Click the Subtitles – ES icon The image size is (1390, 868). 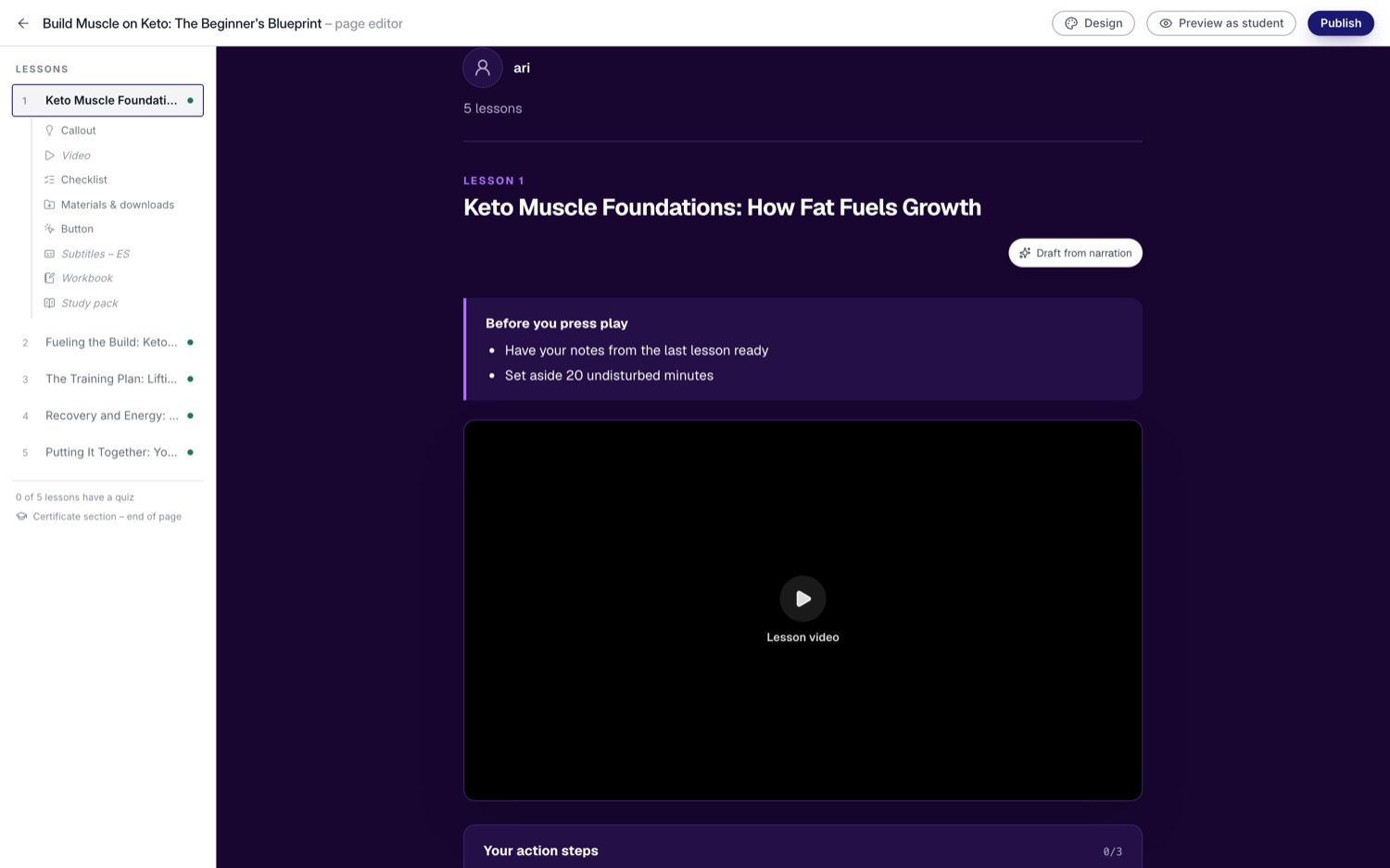click(49, 254)
